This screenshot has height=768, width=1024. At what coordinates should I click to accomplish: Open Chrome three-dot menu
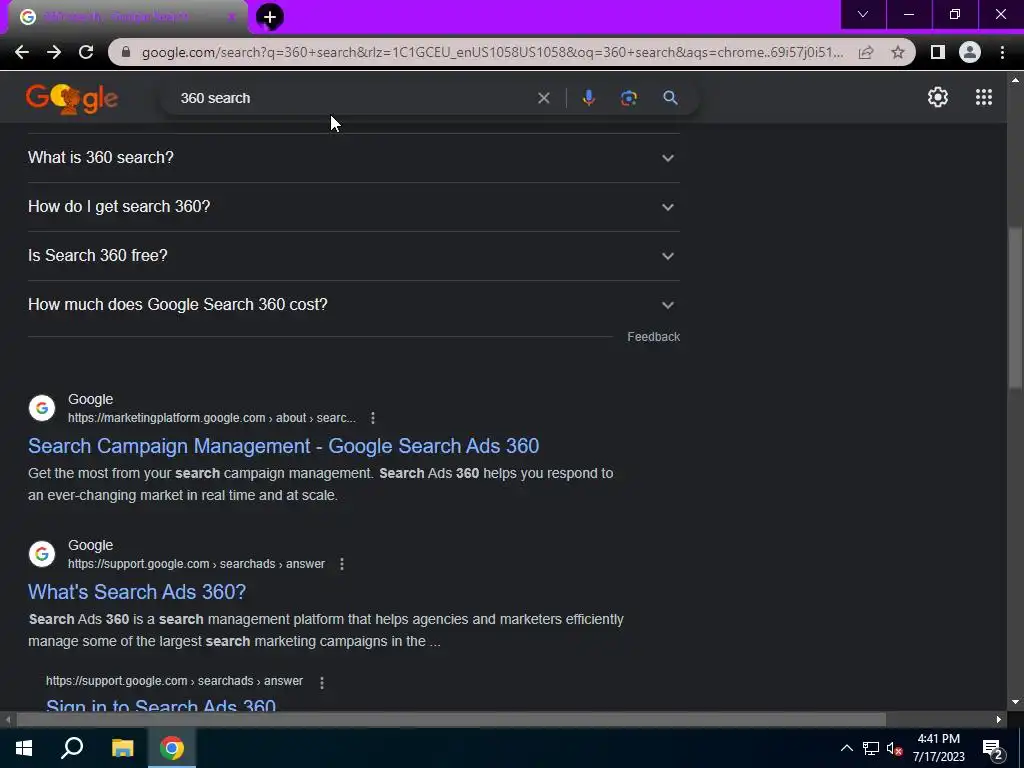click(1002, 52)
